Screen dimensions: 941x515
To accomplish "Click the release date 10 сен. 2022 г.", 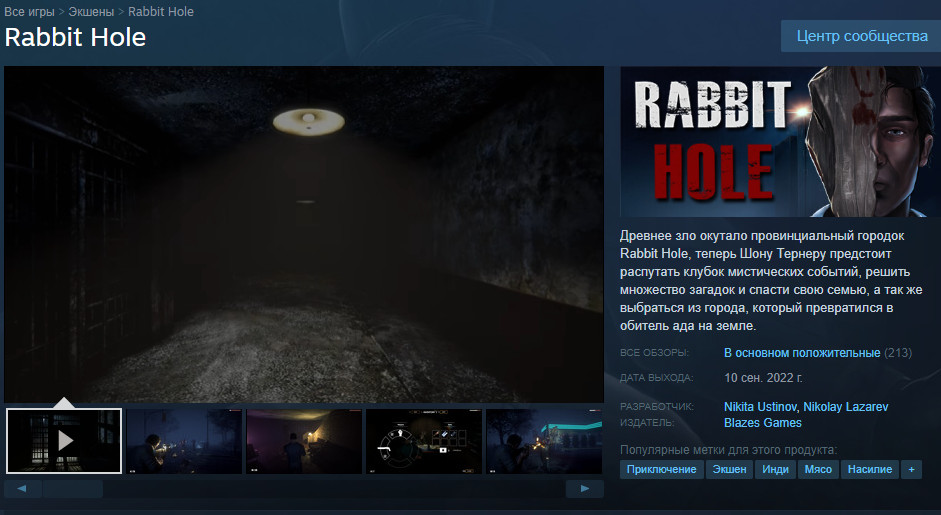I will [x=763, y=378].
